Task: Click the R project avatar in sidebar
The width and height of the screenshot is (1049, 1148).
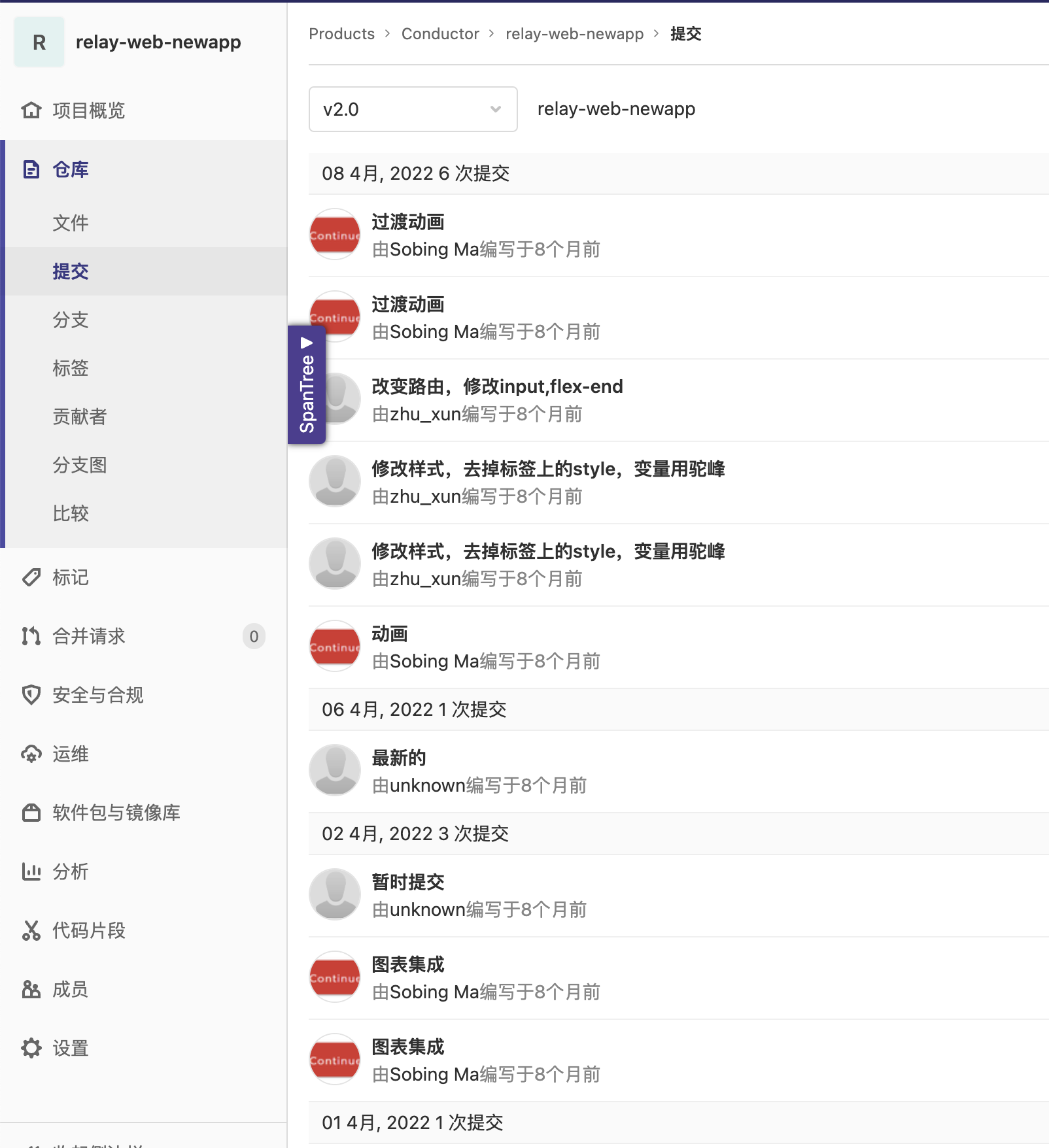Action: (x=39, y=42)
